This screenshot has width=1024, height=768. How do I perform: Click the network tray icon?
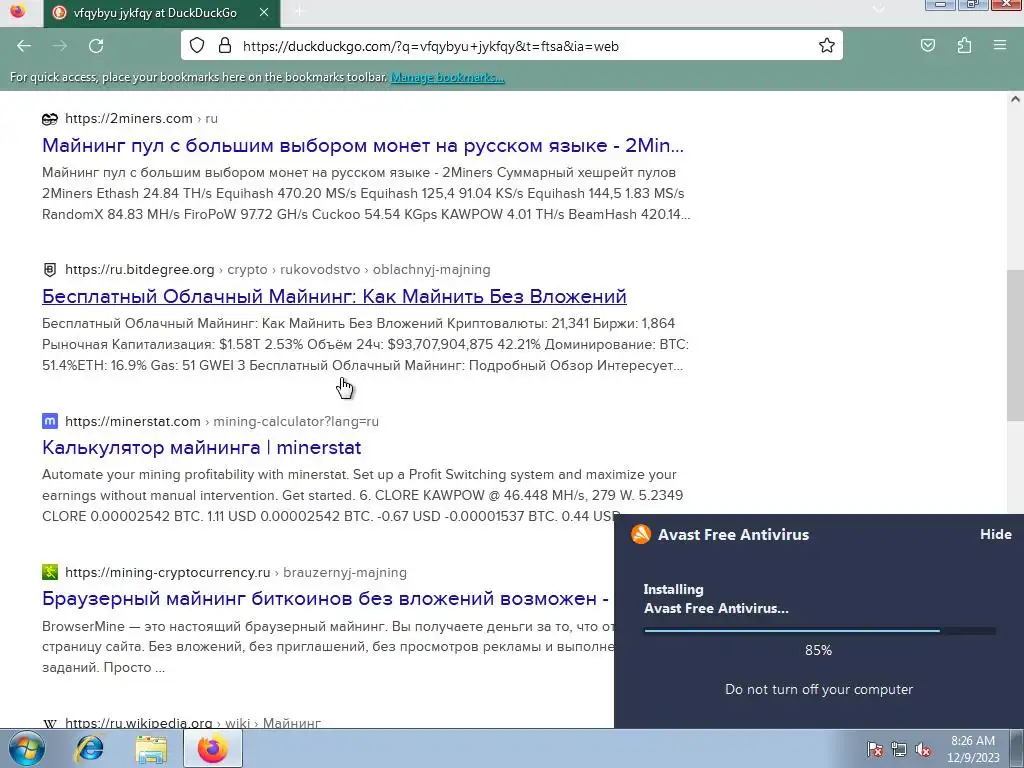pos(899,749)
